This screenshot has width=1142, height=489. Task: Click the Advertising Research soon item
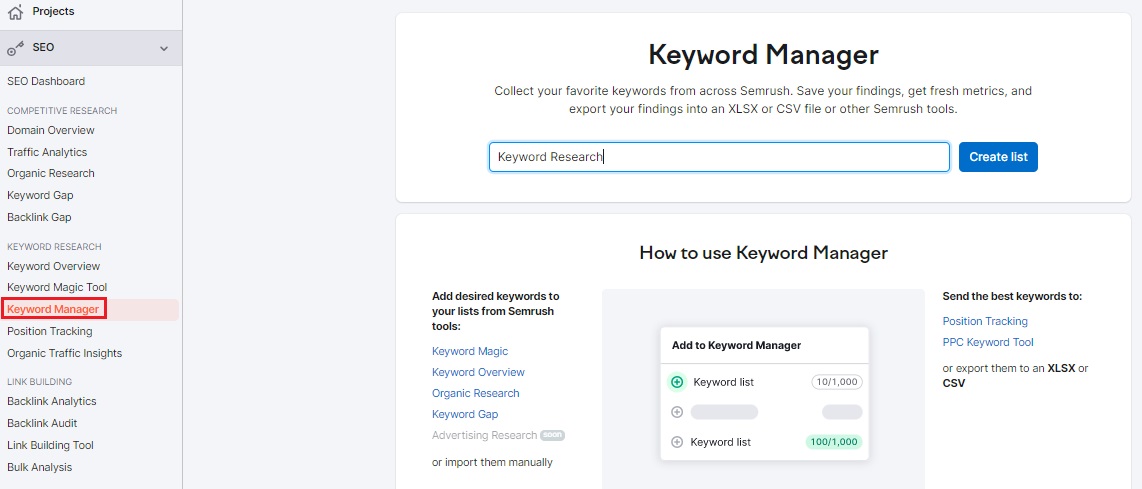click(x=498, y=435)
